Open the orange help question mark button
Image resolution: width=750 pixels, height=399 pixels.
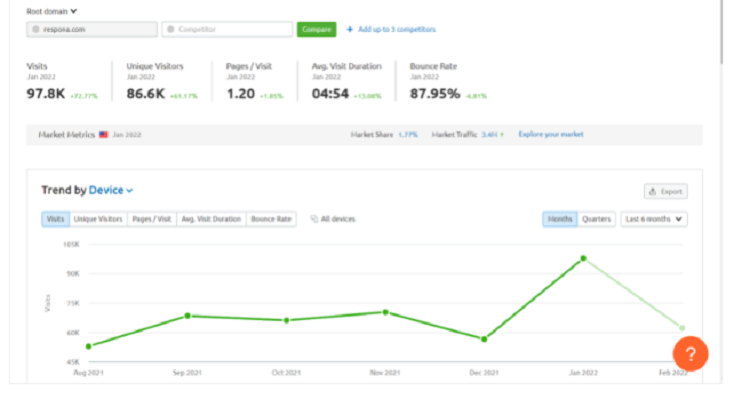click(690, 354)
